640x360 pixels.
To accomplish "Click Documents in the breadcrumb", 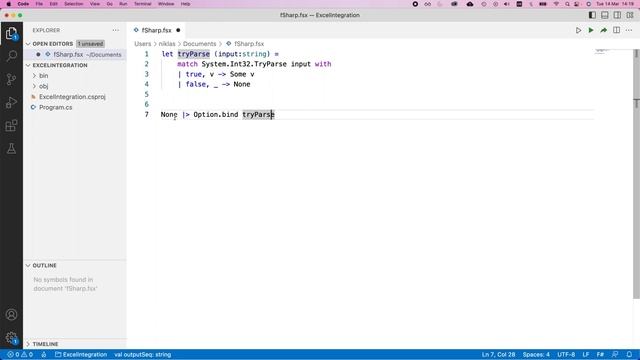I will click(x=199, y=44).
